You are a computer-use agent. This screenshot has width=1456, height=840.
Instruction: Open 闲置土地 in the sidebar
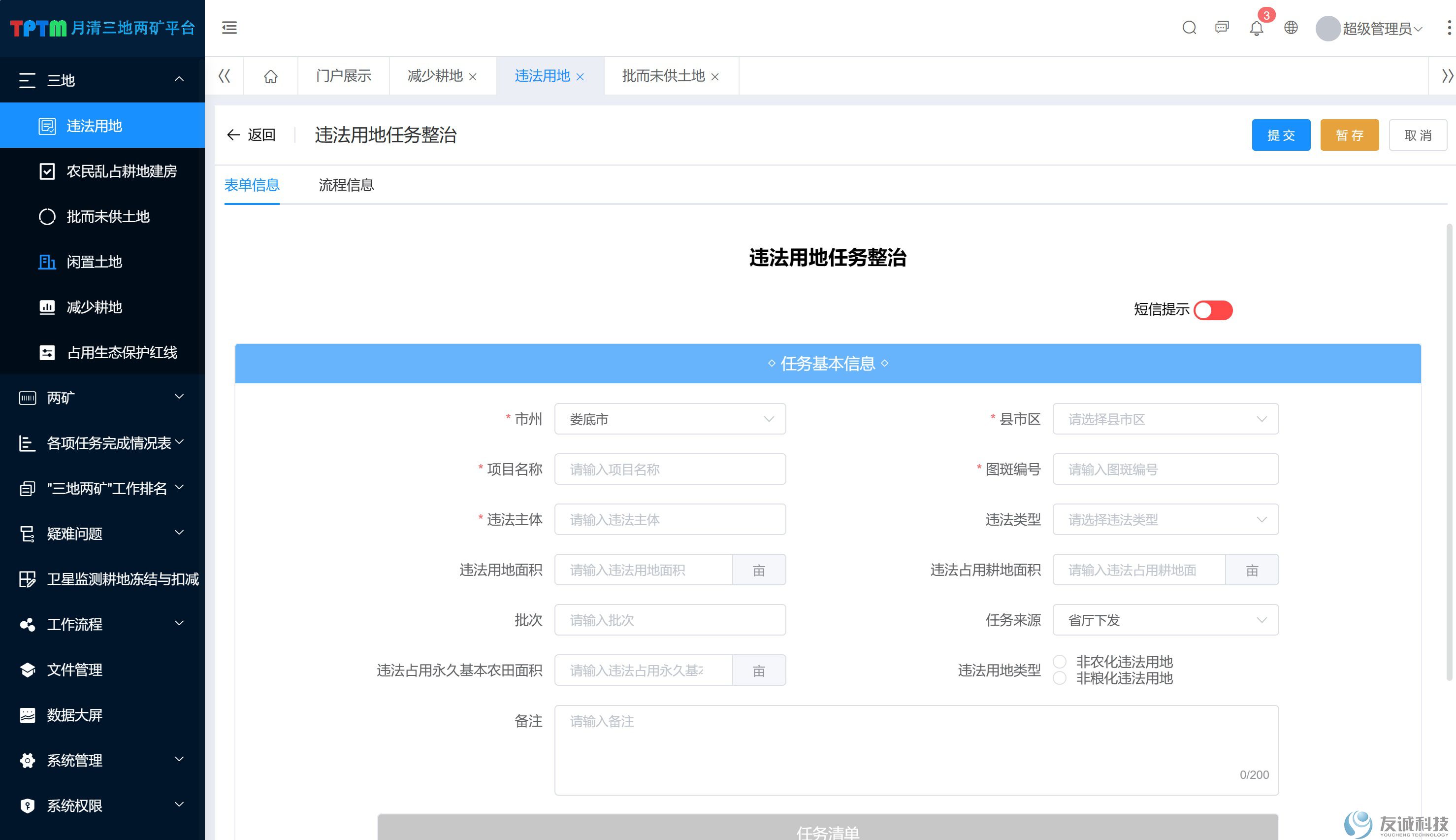pyautogui.click(x=102, y=262)
